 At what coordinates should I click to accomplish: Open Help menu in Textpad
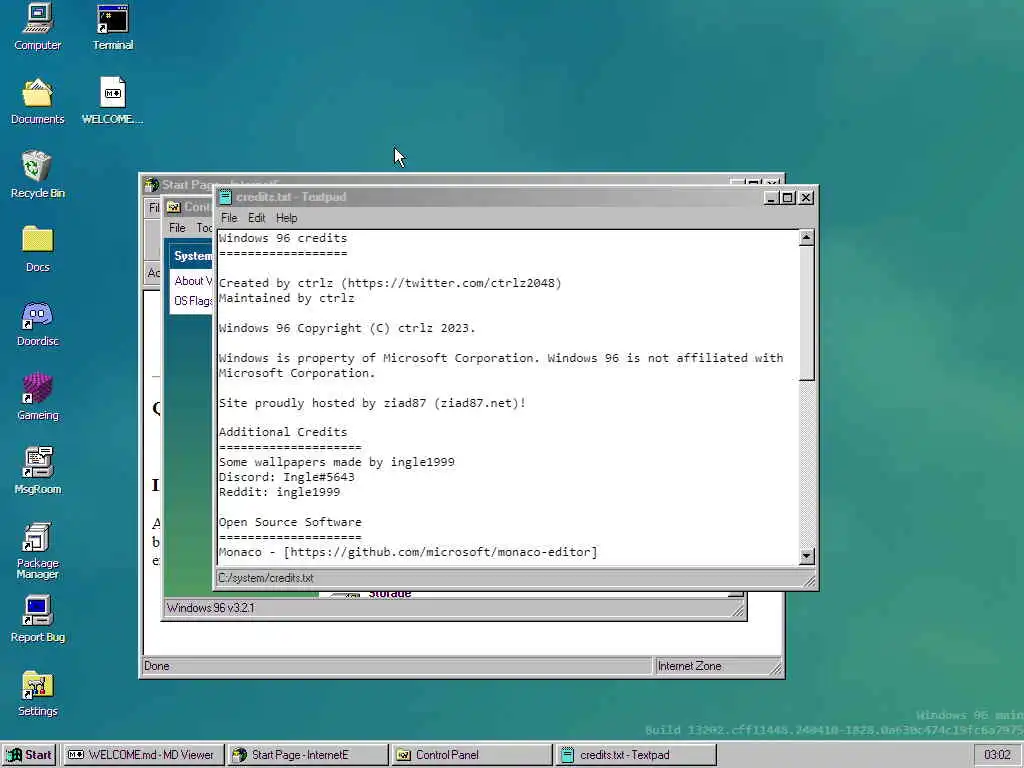click(x=286, y=218)
